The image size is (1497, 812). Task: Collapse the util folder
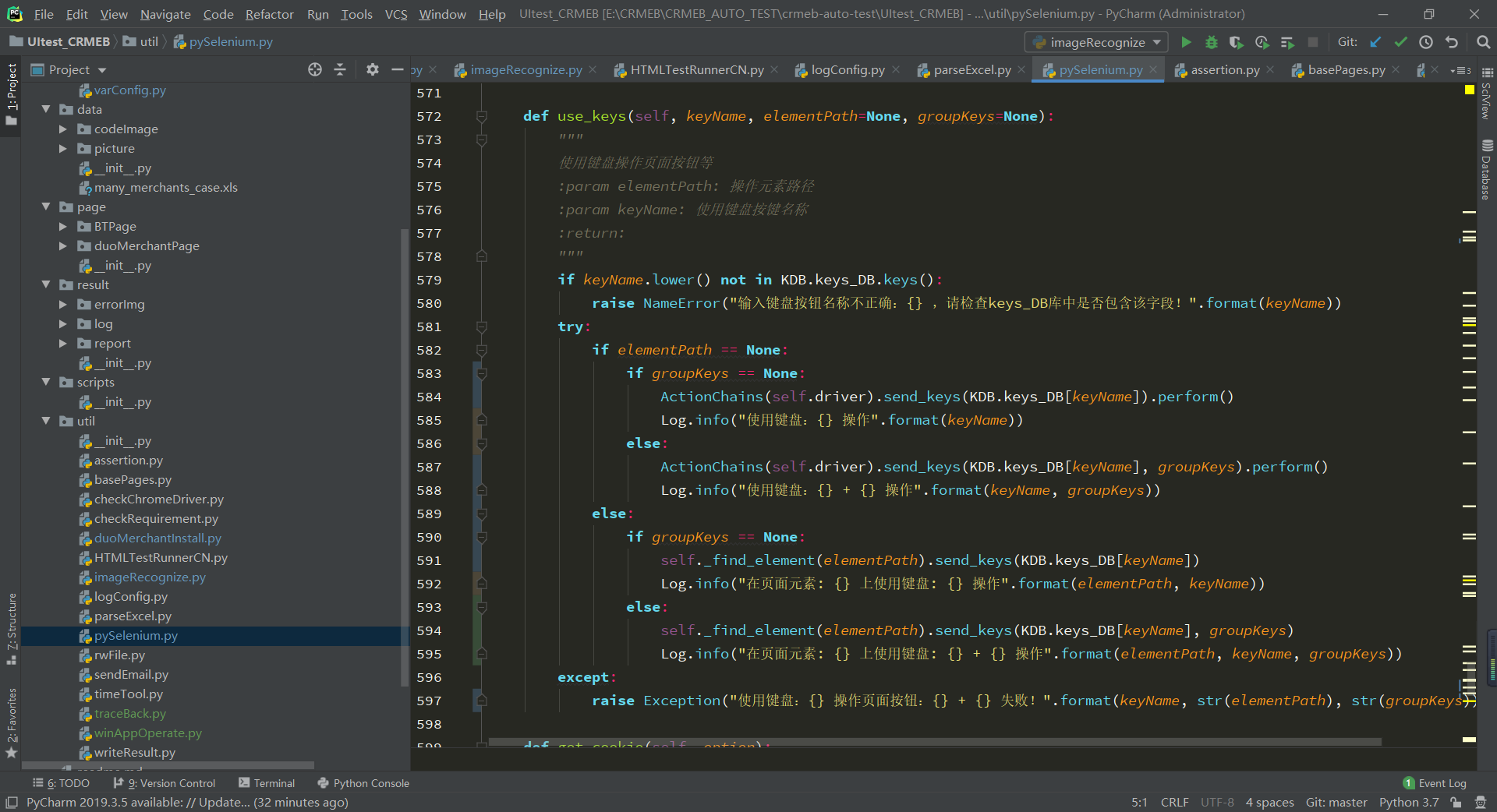tap(46, 422)
